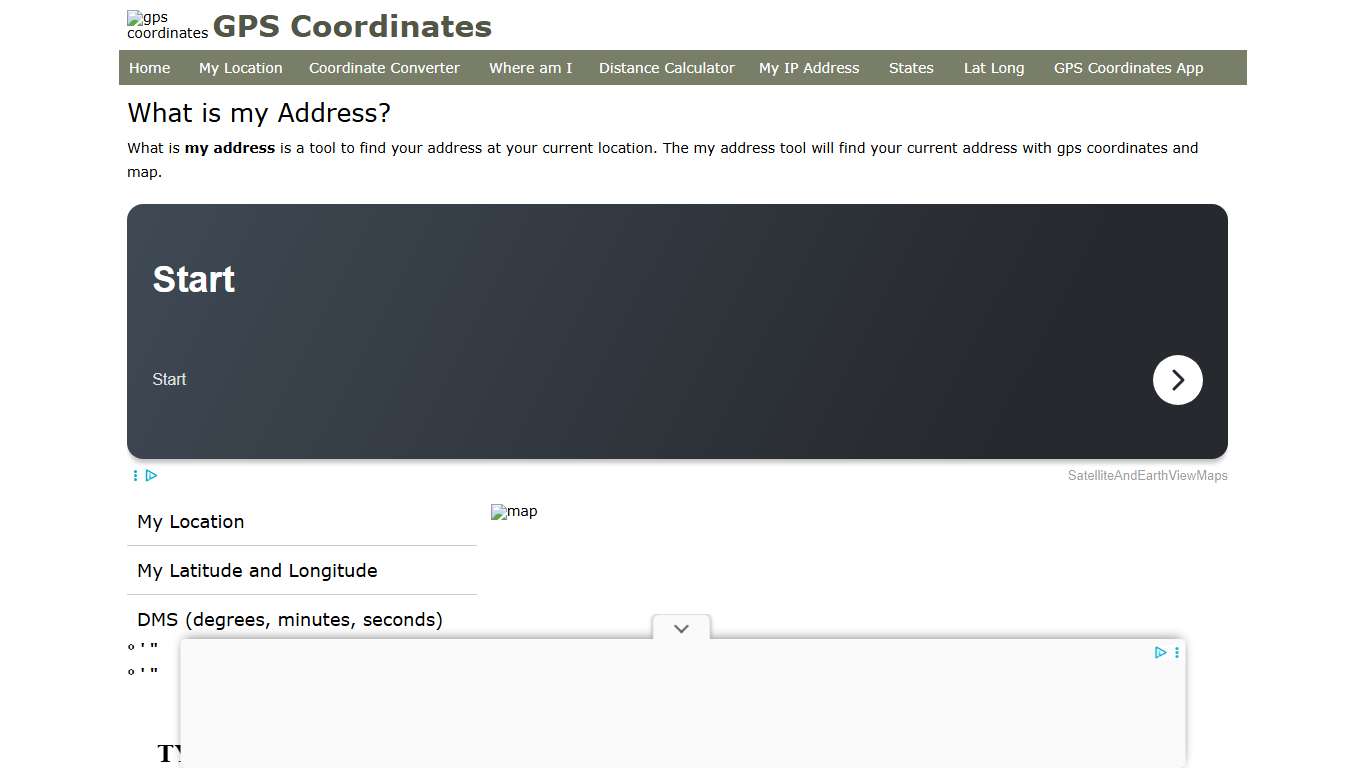Open the States menu item

pyautogui.click(x=911, y=68)
